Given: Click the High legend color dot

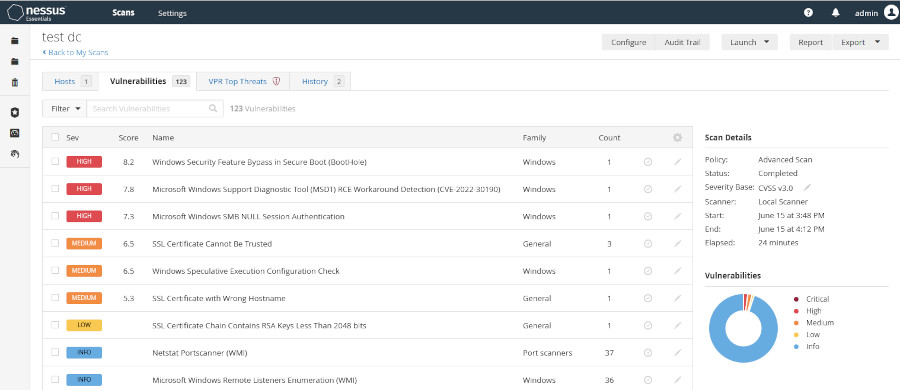Looking at the screenshot, I should tap(796, 311).
